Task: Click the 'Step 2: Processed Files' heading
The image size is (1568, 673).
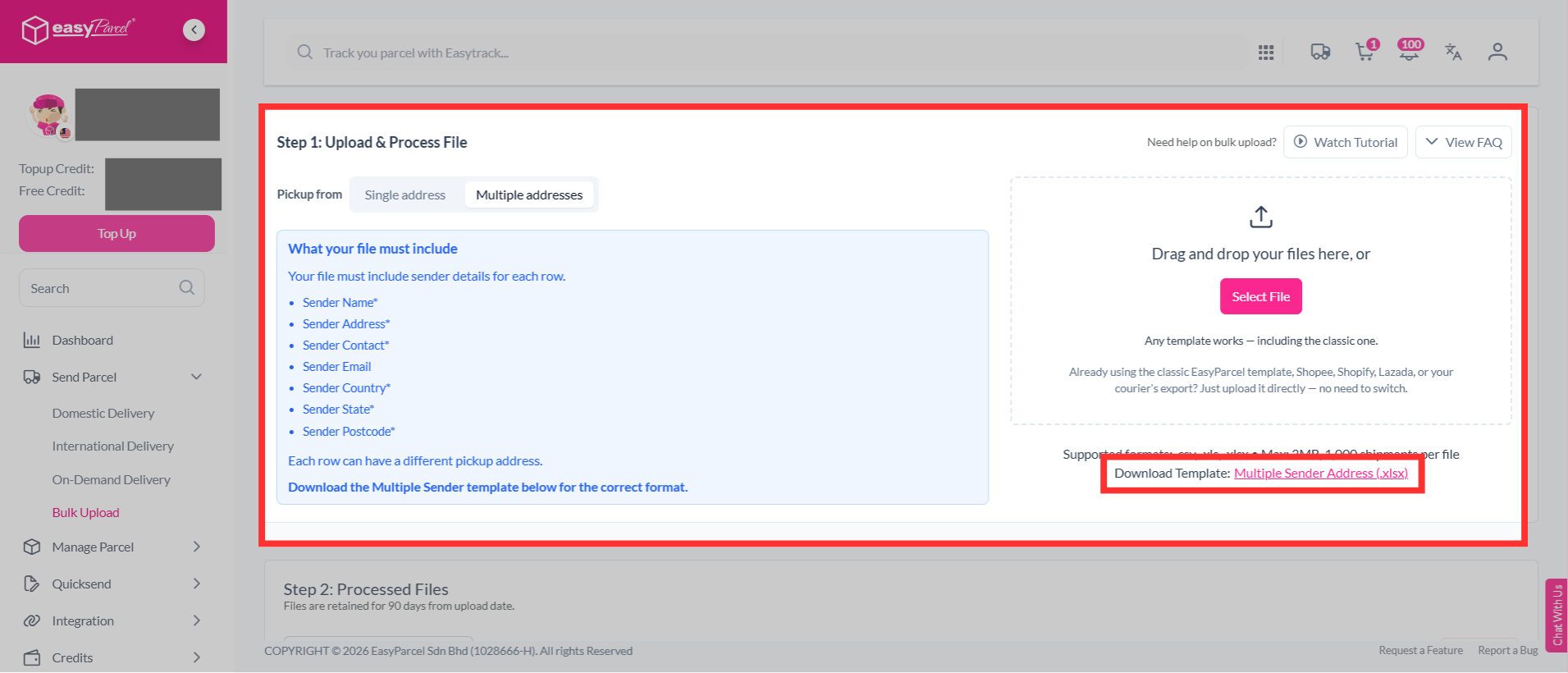Action: pos(366,589)
